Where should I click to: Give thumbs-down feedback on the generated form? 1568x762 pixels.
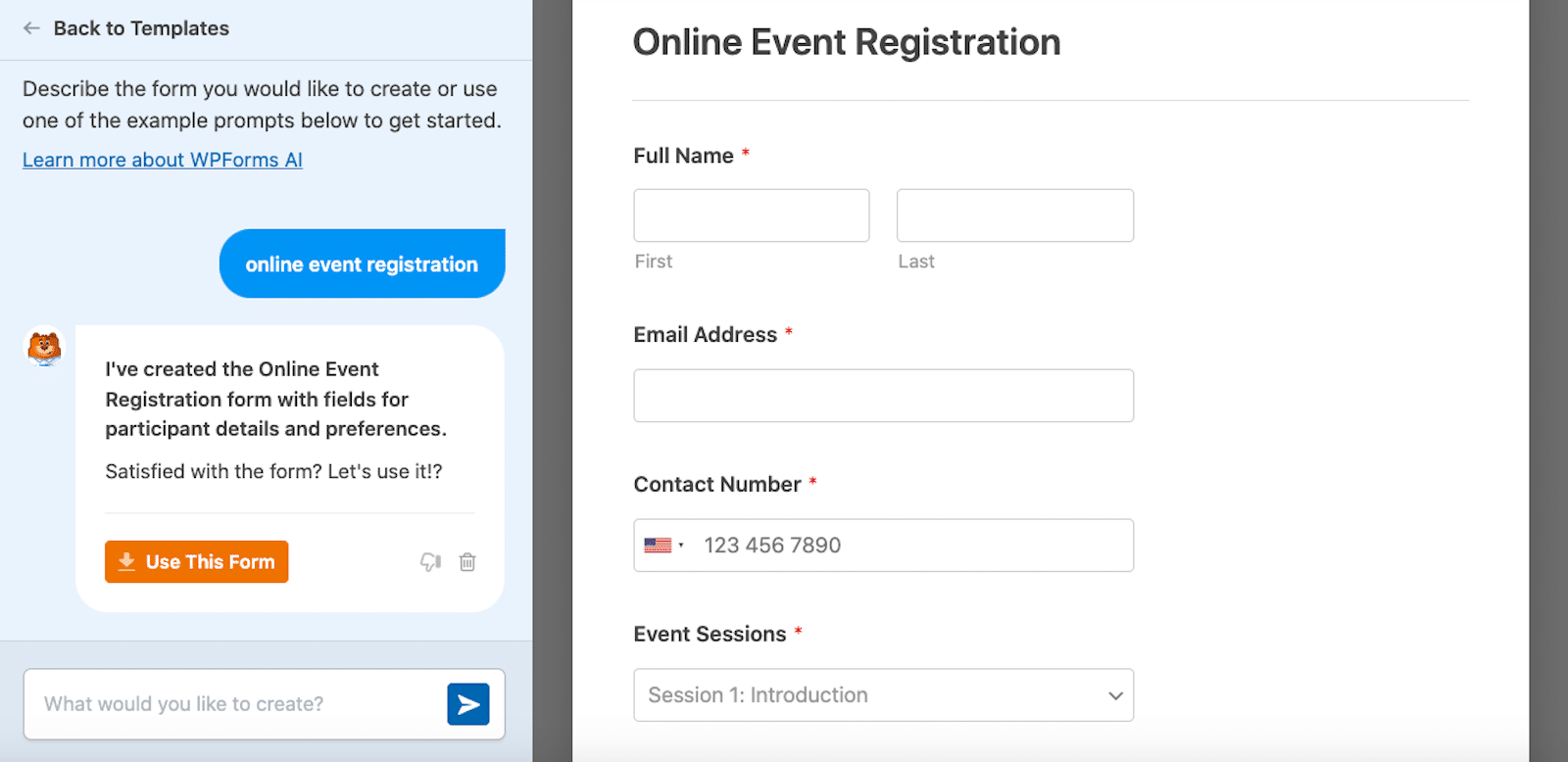coord(431,561)
